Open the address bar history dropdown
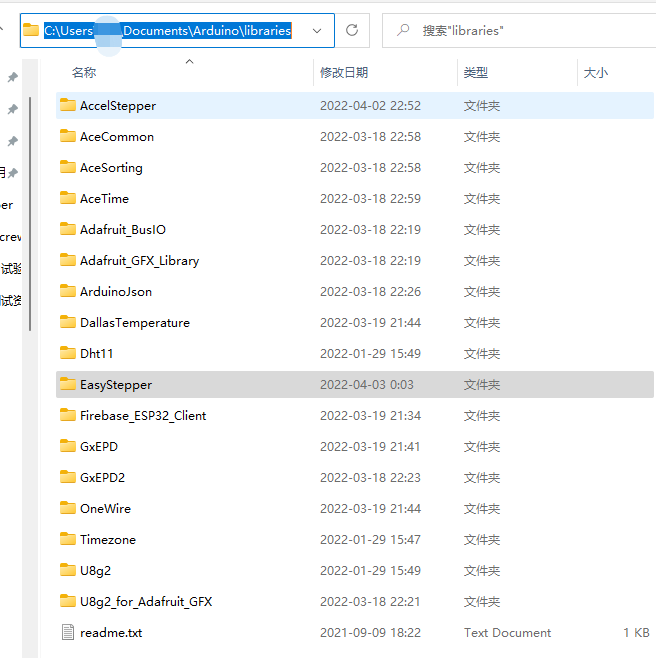 click(x=317, y=31)
